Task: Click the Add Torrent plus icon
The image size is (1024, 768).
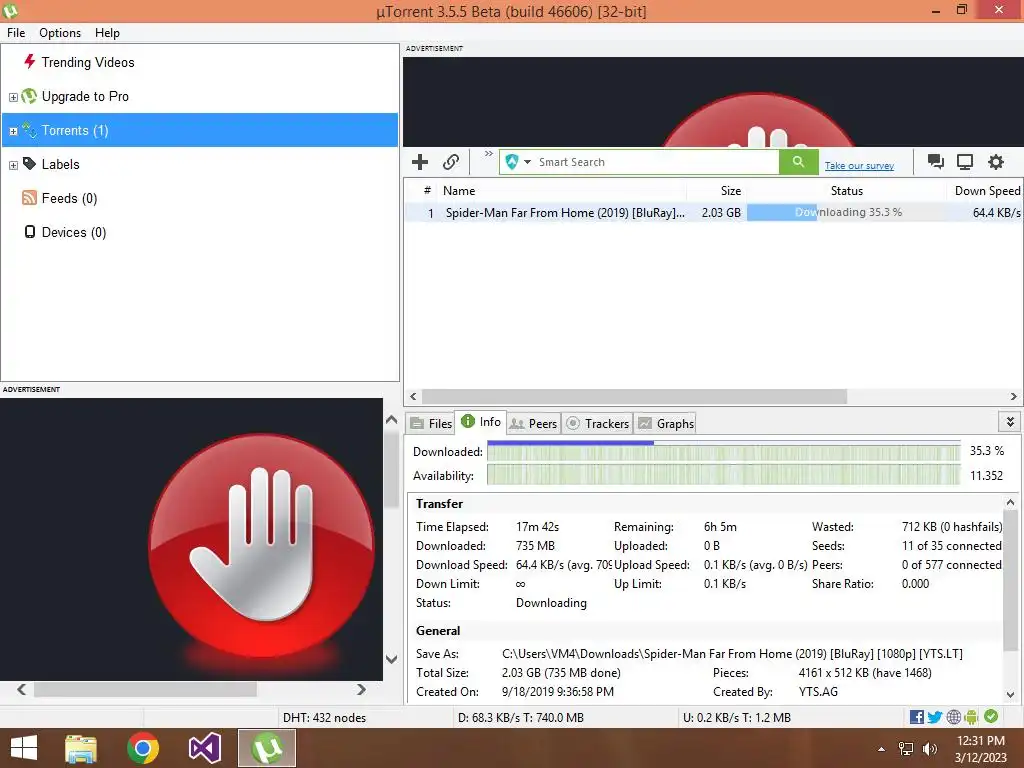Action: tap(420, 162)
